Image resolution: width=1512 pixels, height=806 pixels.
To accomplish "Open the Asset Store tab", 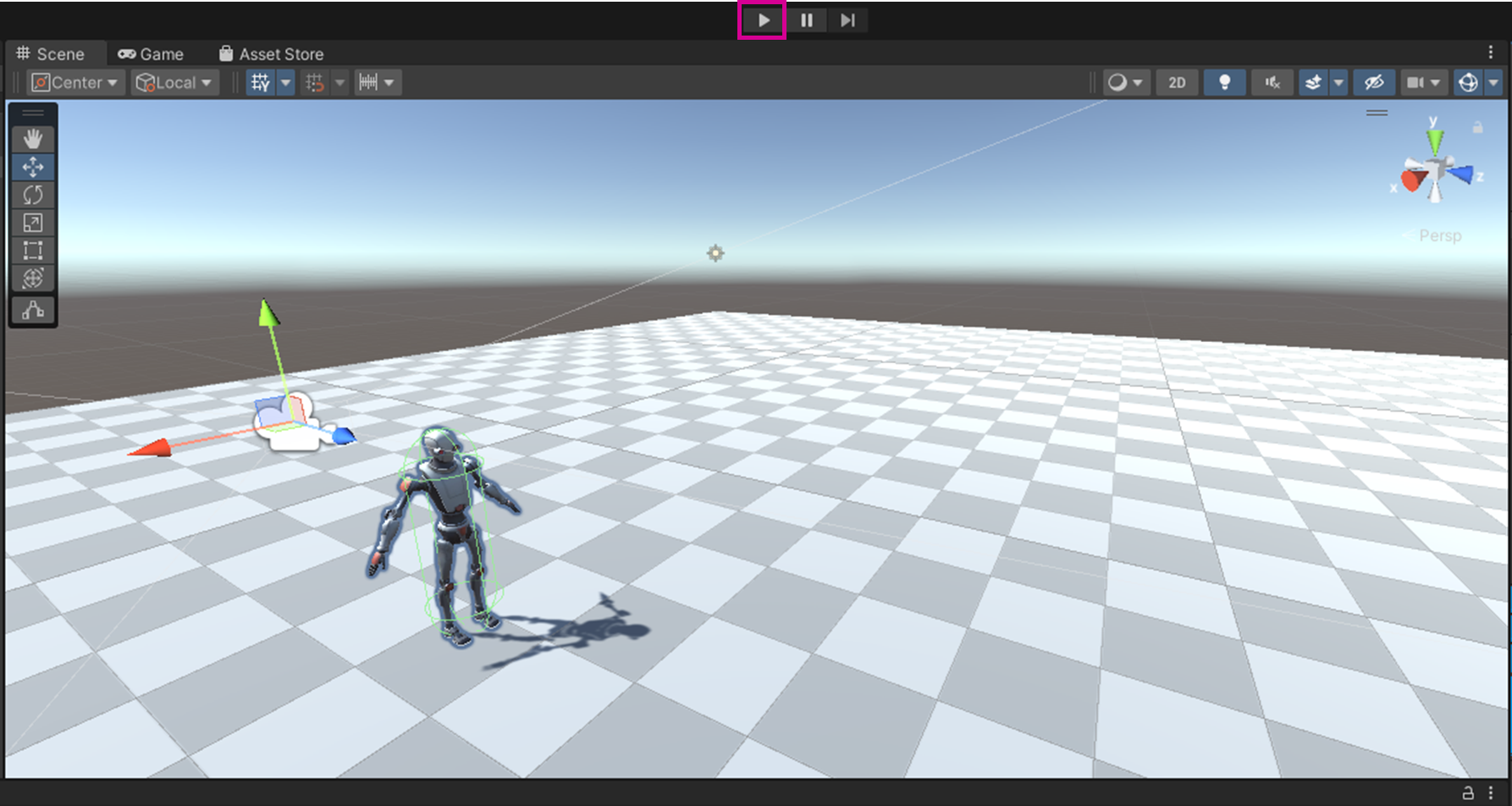I will tap(271, 53).
